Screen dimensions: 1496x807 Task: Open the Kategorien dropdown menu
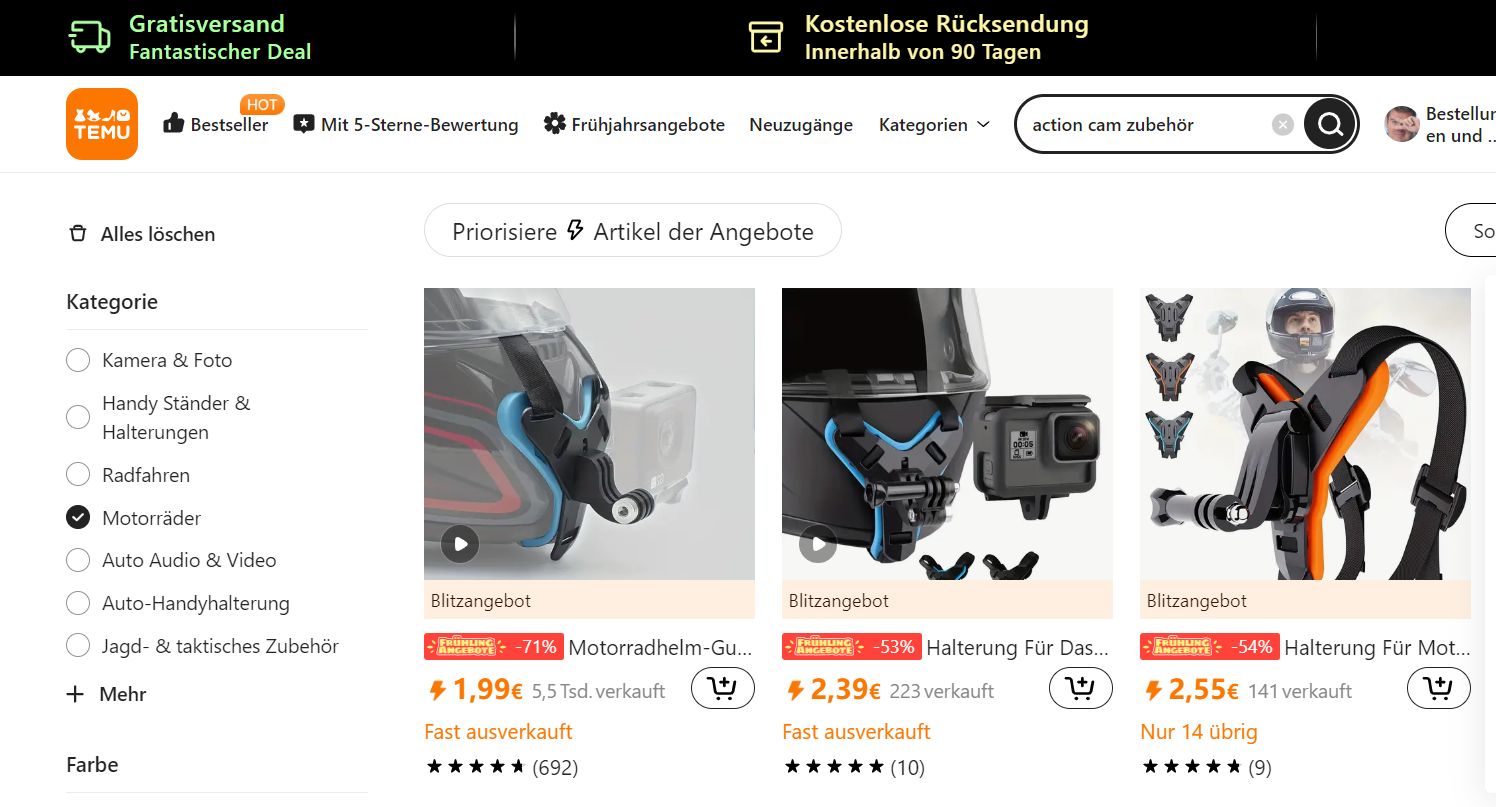pyautogui.click(x=934, y=124)
